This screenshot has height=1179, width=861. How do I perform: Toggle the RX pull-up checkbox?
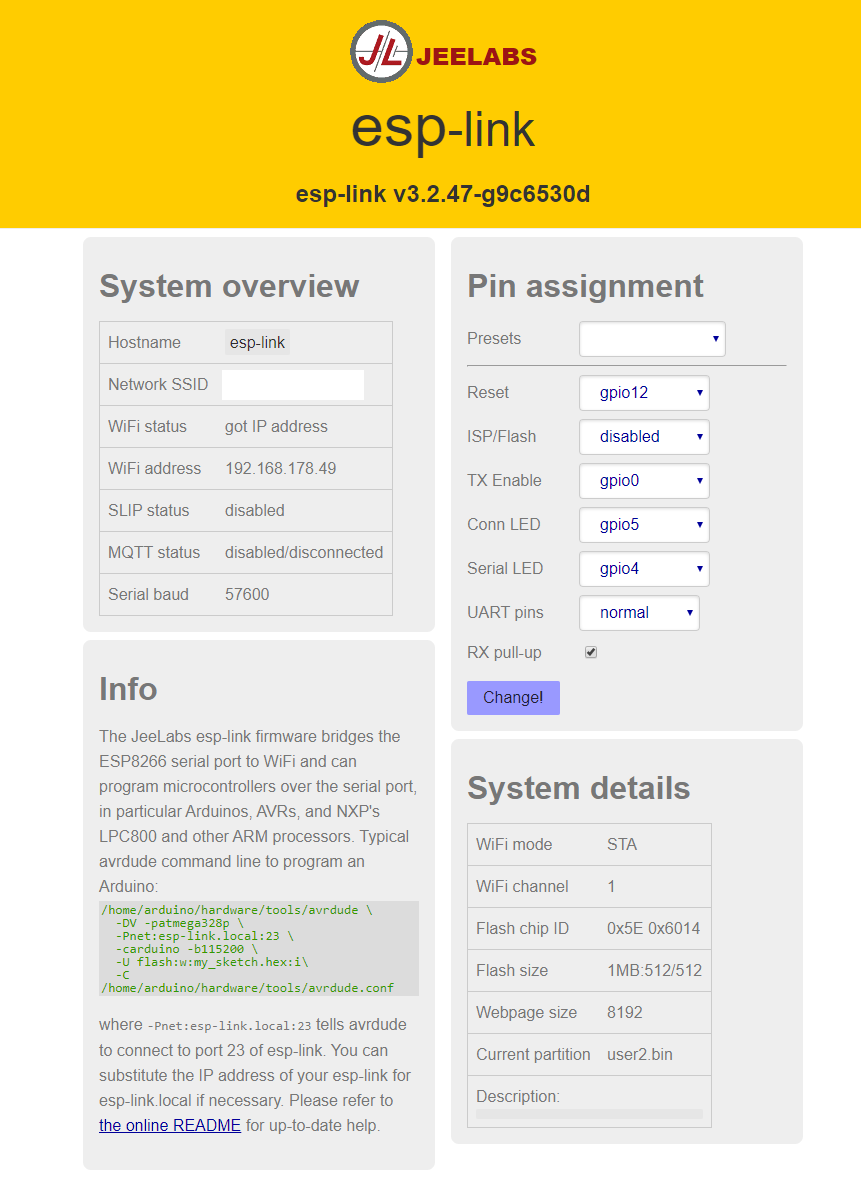[x=591, y=653]
